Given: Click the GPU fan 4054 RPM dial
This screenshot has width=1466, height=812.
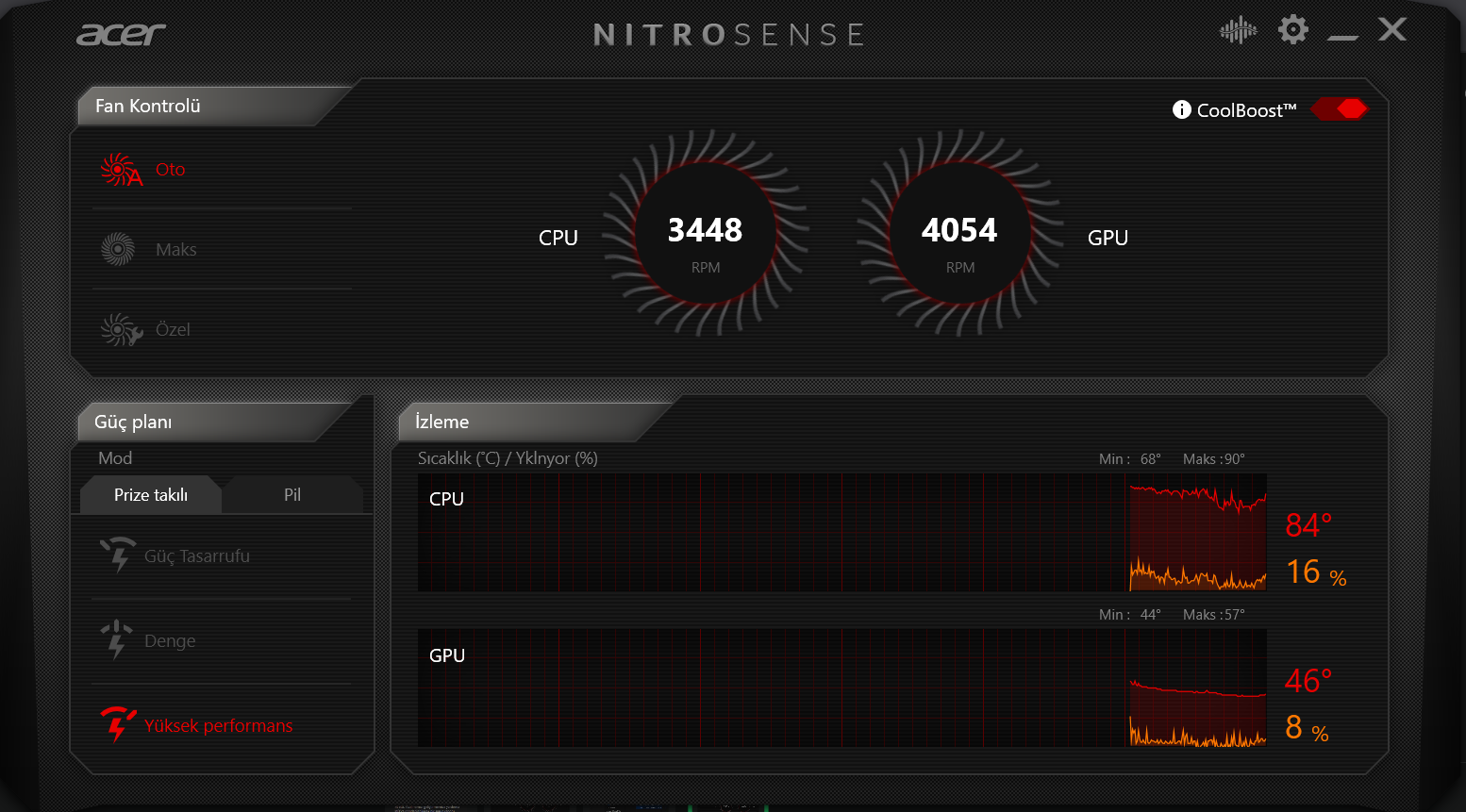Looking at the screenshot, I should click(960, 233).
